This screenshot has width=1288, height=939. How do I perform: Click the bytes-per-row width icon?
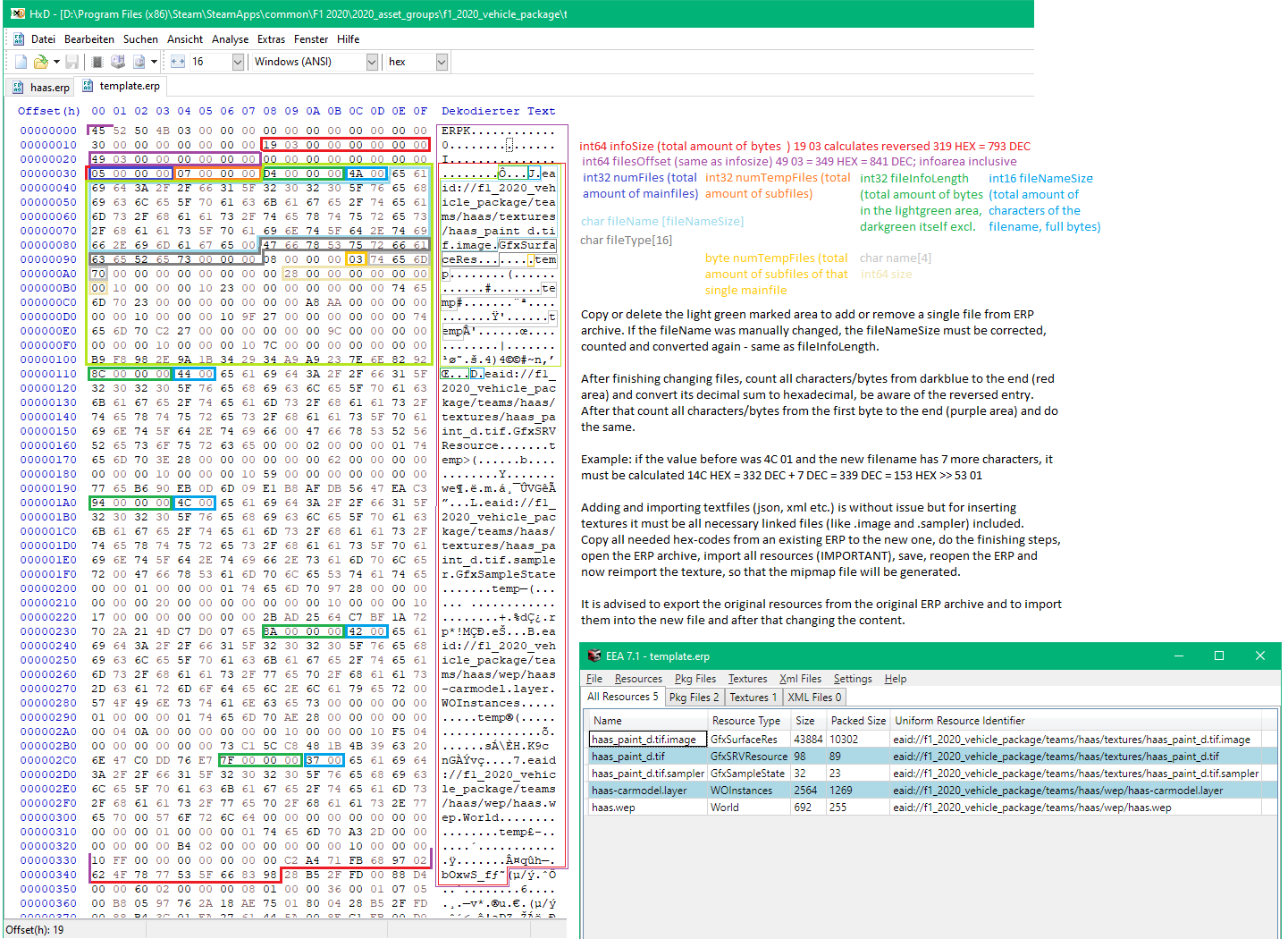[x=177, y=62]
